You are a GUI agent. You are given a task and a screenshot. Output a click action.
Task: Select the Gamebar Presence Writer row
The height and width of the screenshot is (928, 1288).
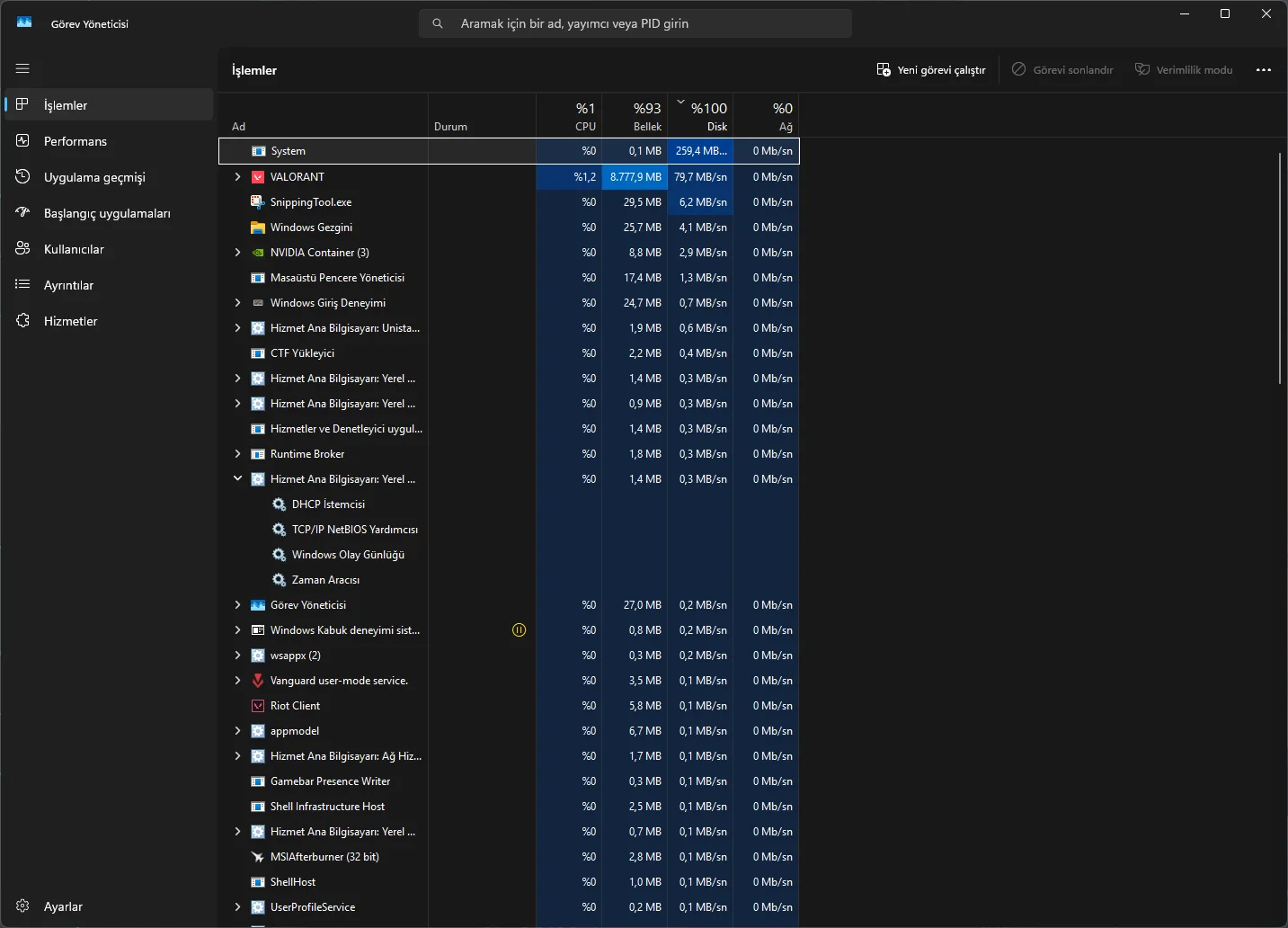pyautogui.click(x=509, y=781)
